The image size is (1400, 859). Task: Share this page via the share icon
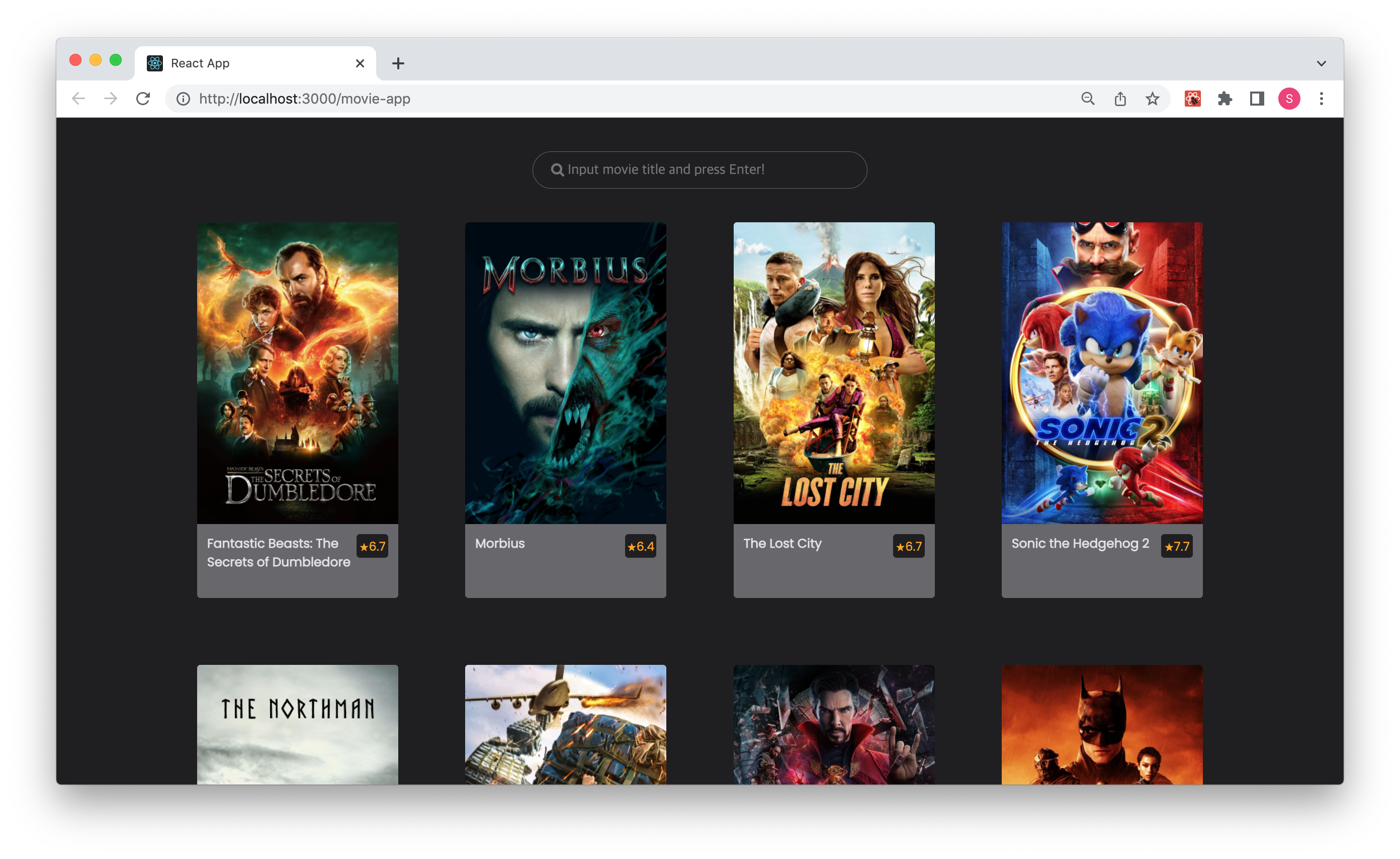[x=1120, y=99]
